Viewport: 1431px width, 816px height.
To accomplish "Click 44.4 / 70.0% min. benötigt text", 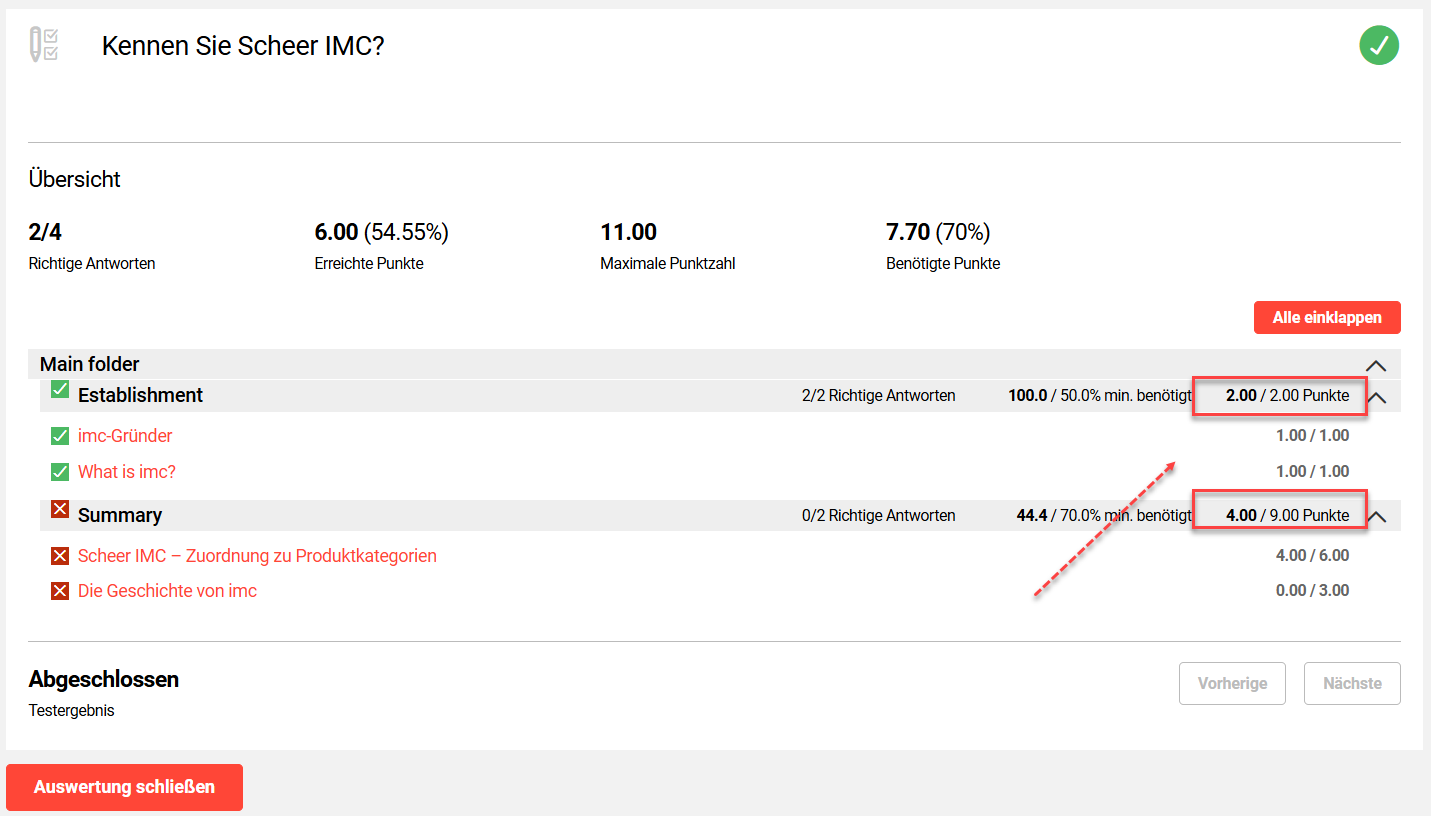I will 1104,516.
